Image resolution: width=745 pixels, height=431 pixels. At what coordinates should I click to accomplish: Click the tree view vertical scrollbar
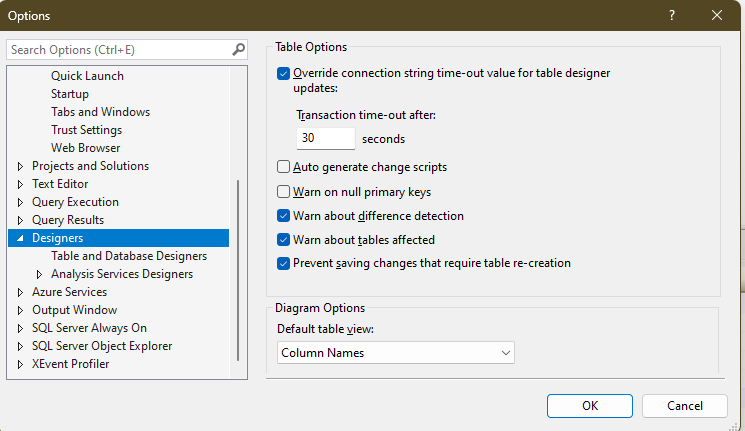point(238,270)
